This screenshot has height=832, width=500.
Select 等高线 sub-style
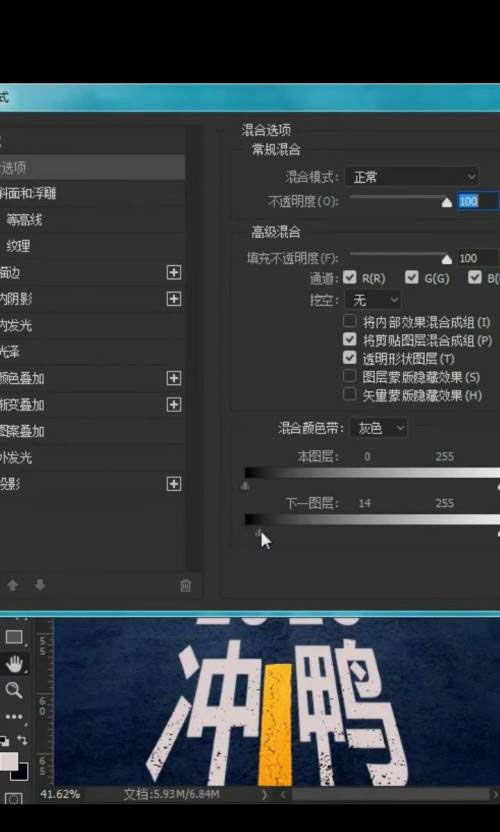92,220
